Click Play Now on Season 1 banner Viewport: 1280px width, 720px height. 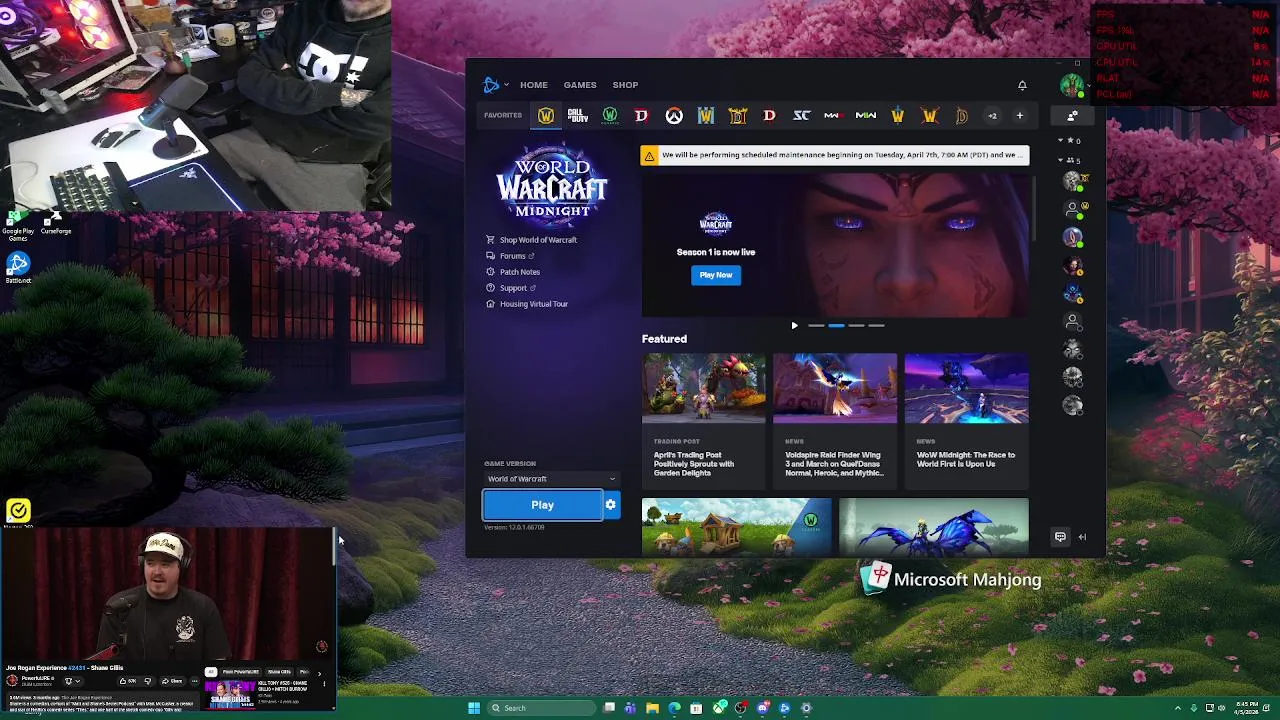716,275
